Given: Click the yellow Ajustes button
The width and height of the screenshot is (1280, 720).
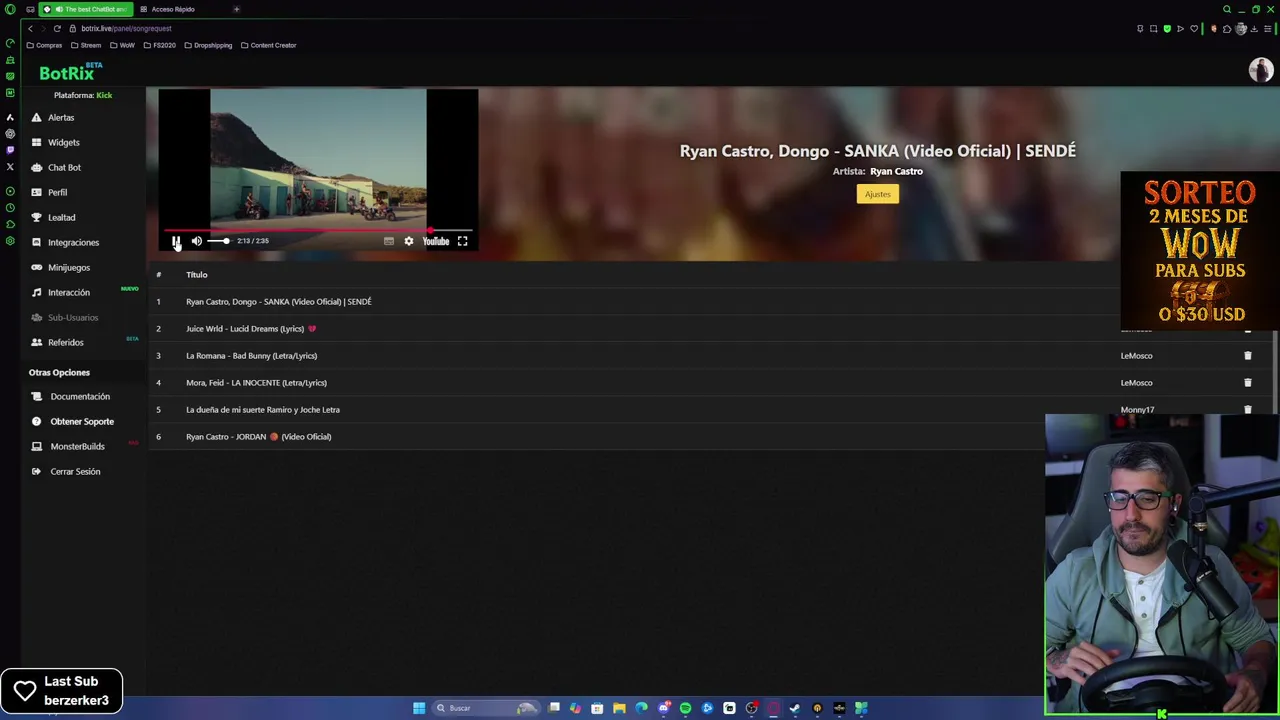Looking at the screenshot, I should (x=877, y=194).
